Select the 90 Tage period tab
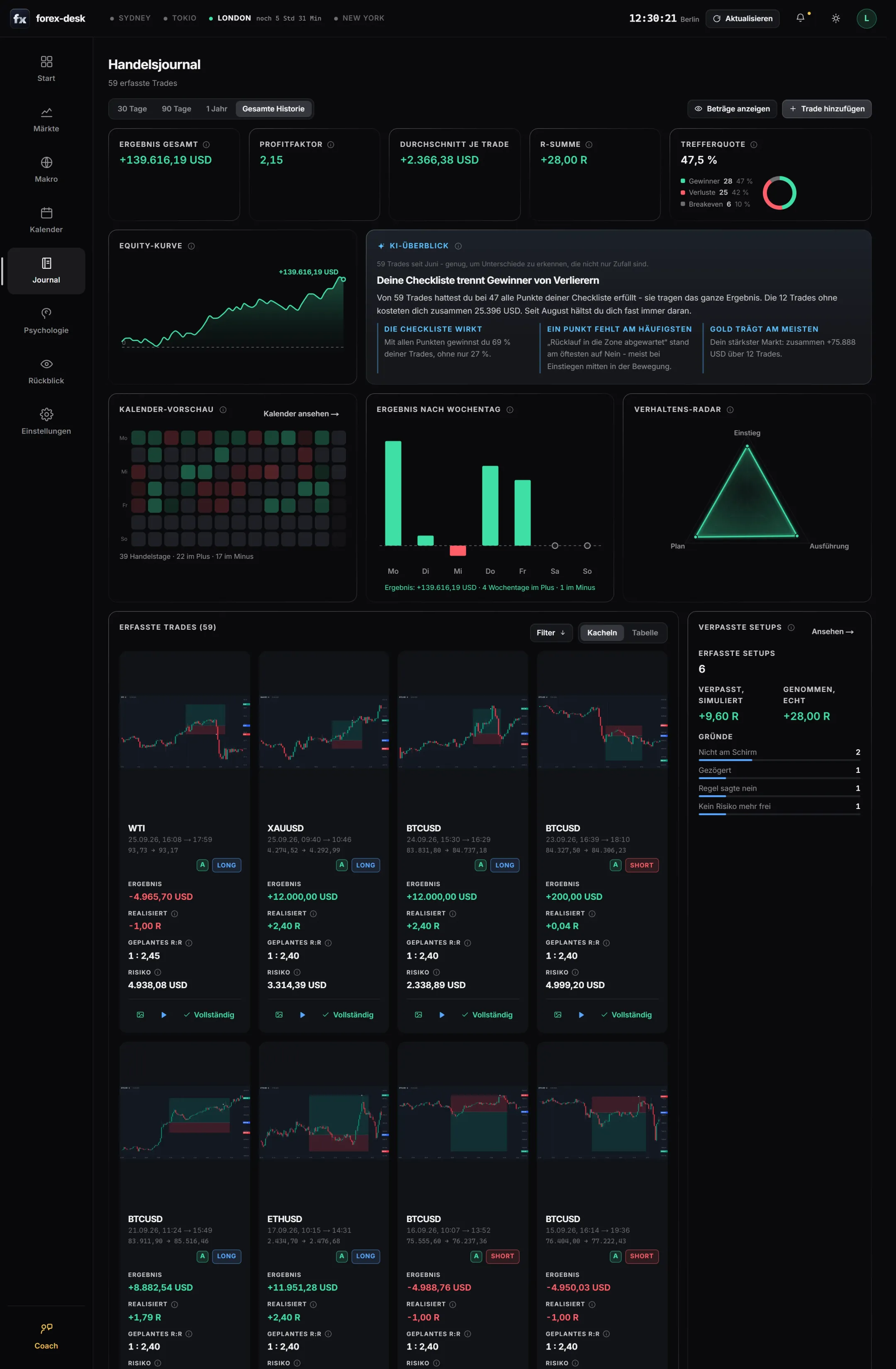 [x=177, y=109]
